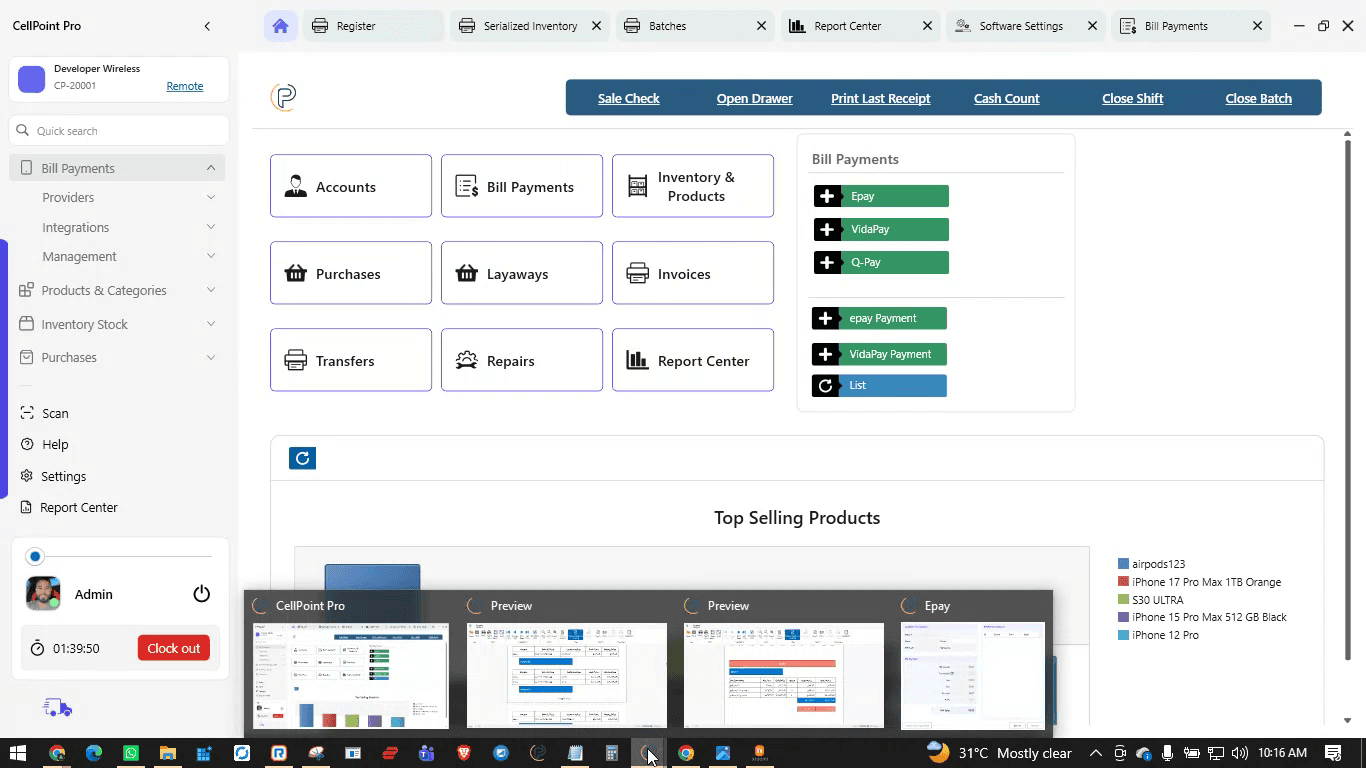Open Report Center in the sidebar
1366x768 pixels.
78,507
